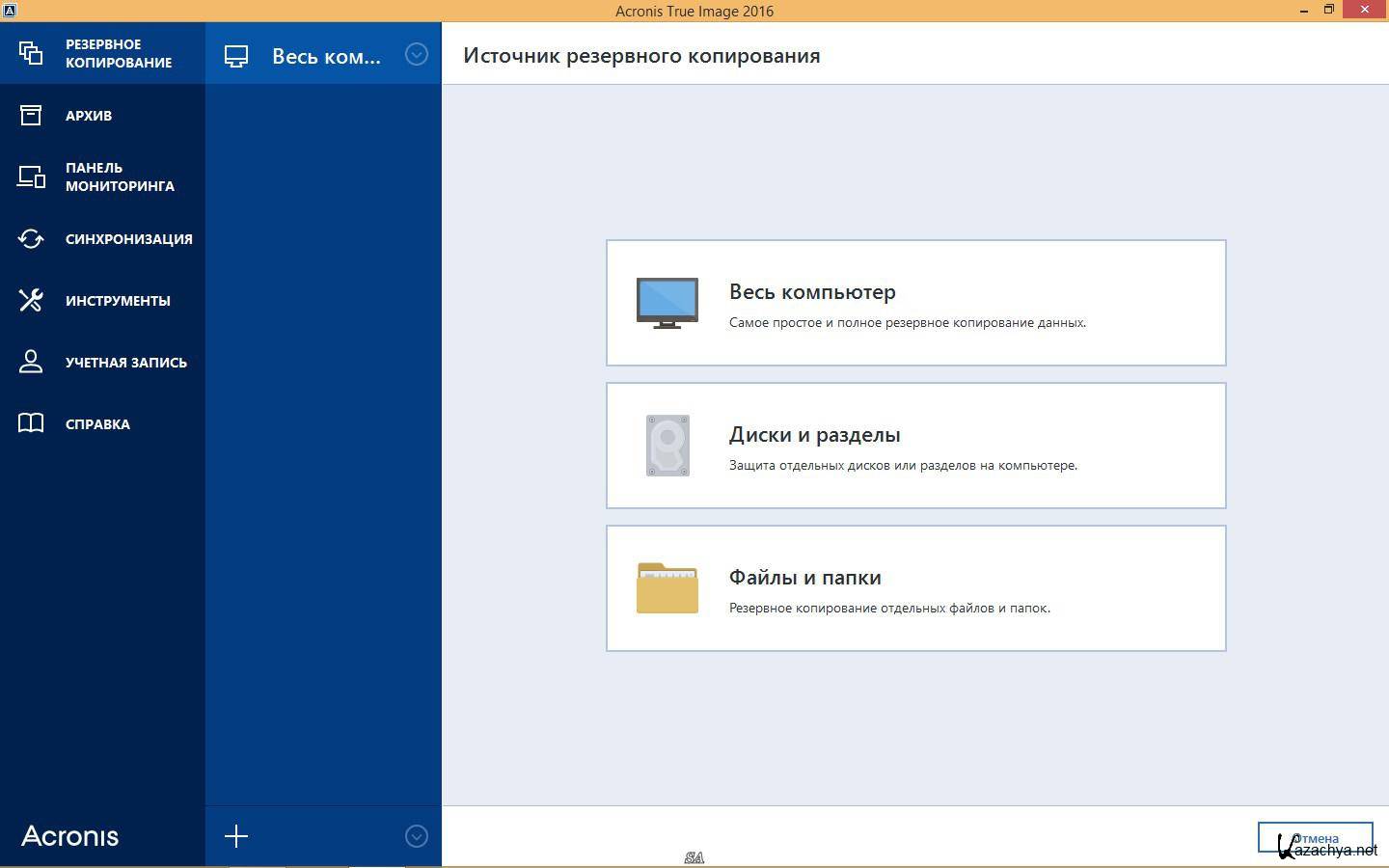Open the Справка help section
The width and height of the screenshot is (1389, 868).
[x=102, y=423]
